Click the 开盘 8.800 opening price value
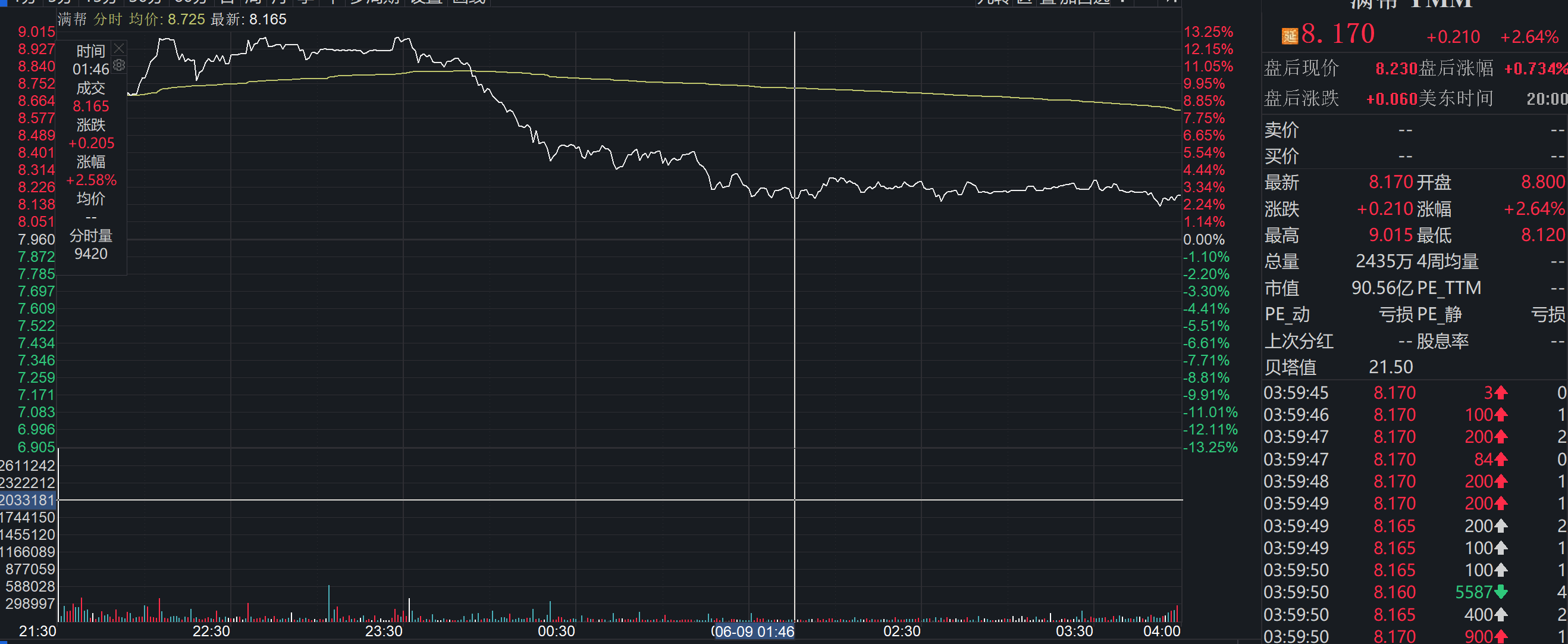This screenshot has height=644, width=1568. pos(1542,182)
